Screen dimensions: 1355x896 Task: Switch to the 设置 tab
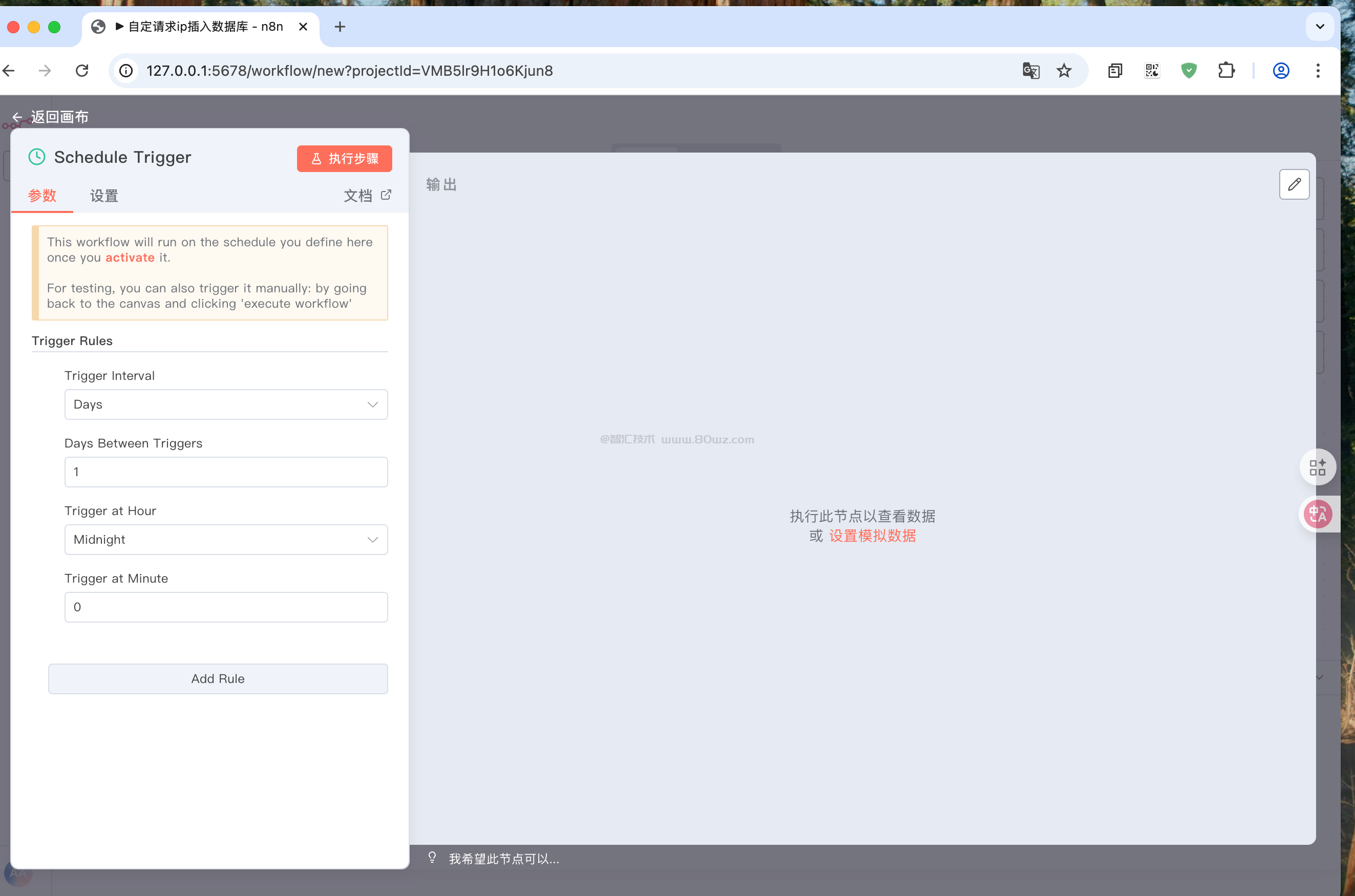click(x=104, y=196)
